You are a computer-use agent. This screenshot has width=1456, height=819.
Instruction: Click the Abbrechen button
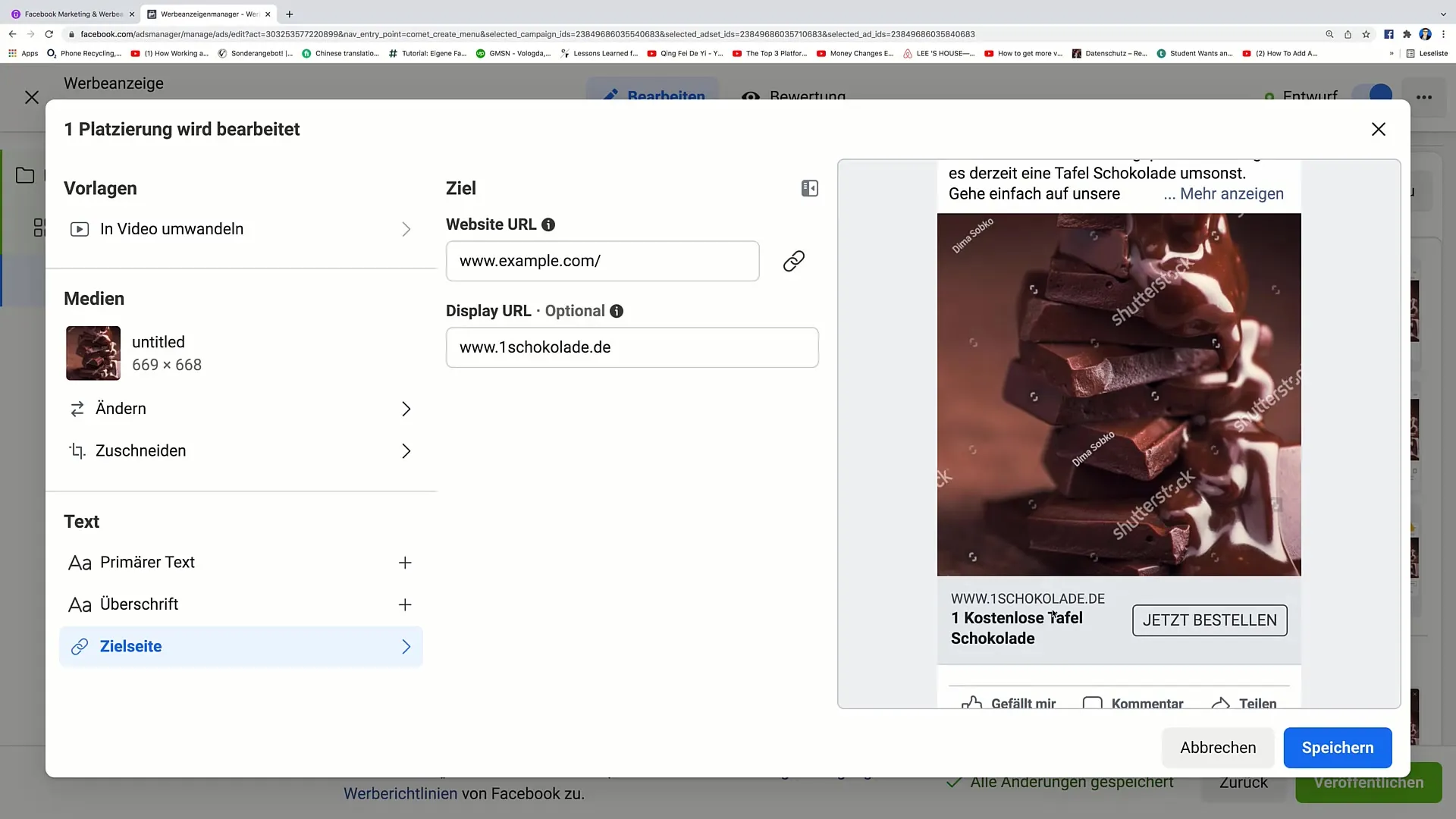point(1217,748)
